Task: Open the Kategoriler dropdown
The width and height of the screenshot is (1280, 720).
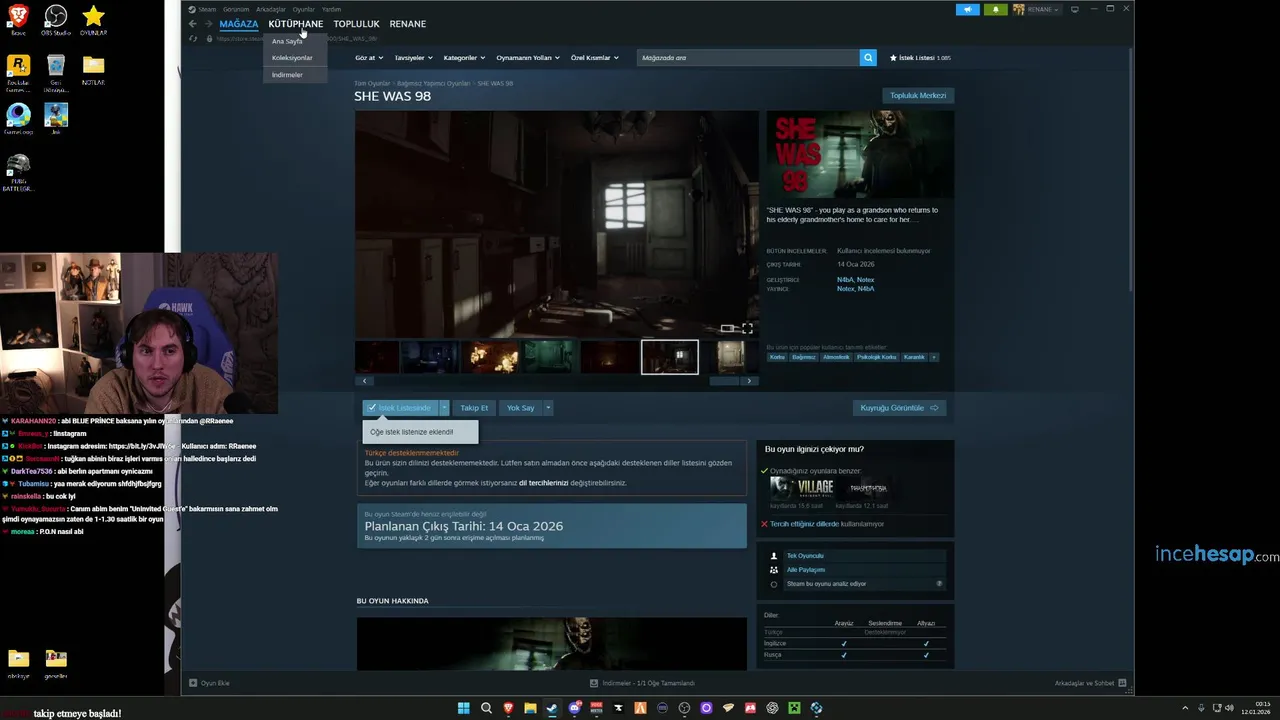Action: click(465, 58)
